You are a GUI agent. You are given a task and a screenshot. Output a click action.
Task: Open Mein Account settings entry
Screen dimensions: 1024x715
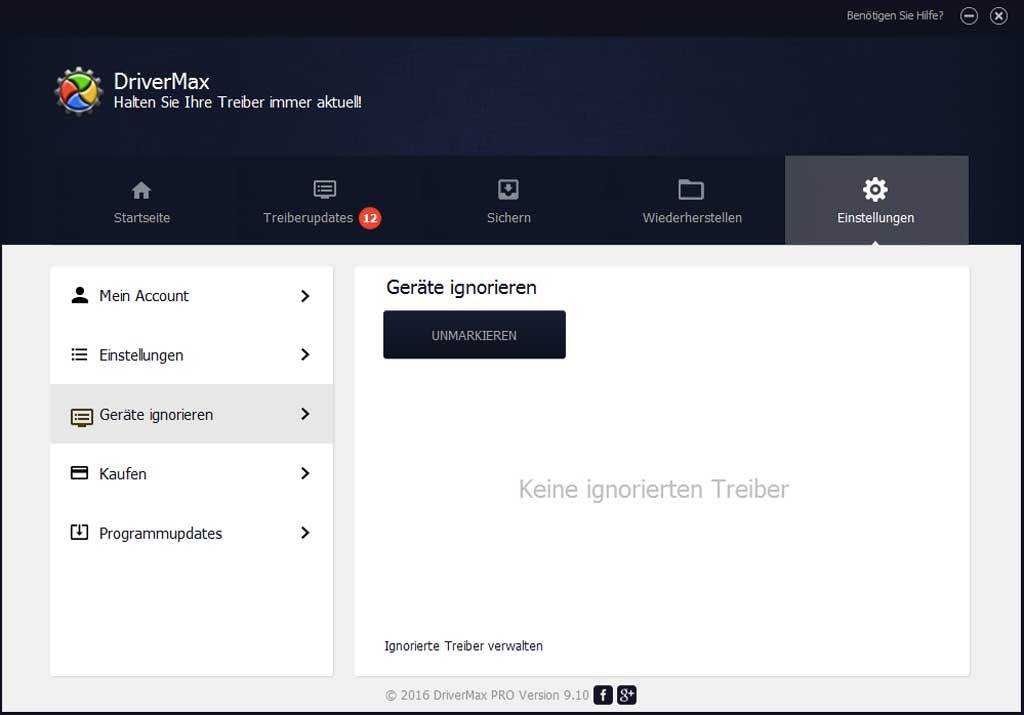pos(191,296)
